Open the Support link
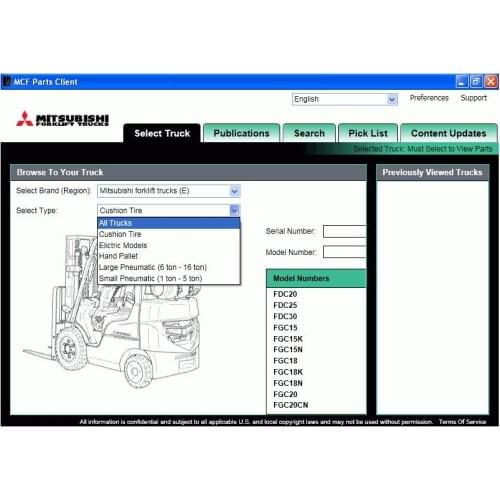500x500 pixels. tap(473, 98)
